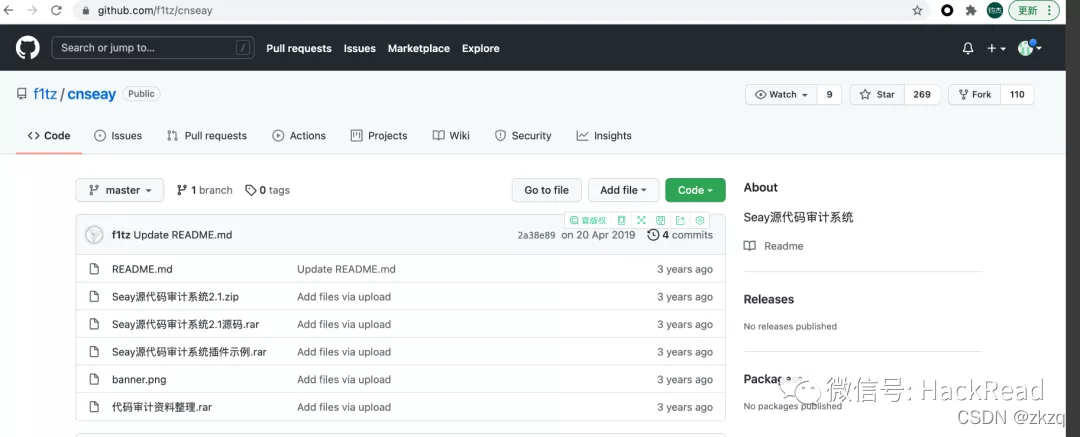The width and height of the screenshot is (1080, 437).
Task: Click the watchers count 9
Action: 829,94
